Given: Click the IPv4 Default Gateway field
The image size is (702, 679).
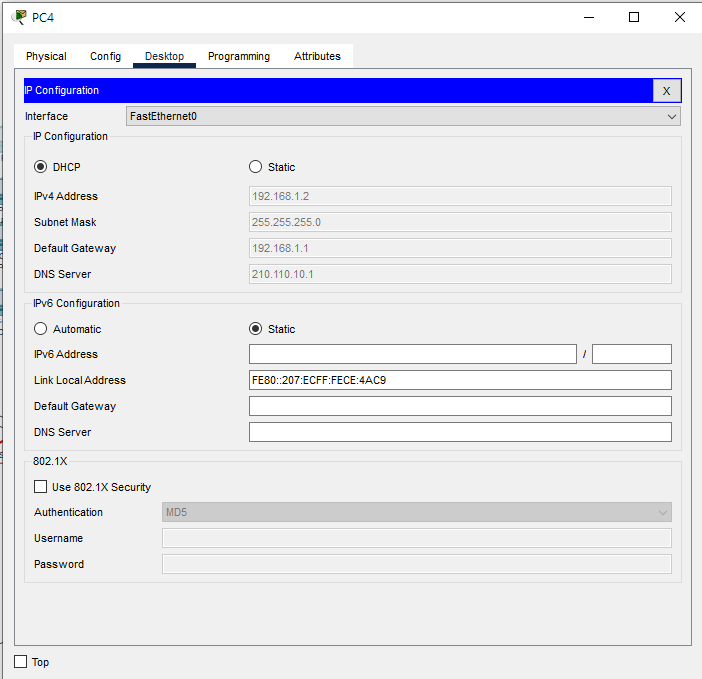Looking at the screenshot, I should coord(460,248).
